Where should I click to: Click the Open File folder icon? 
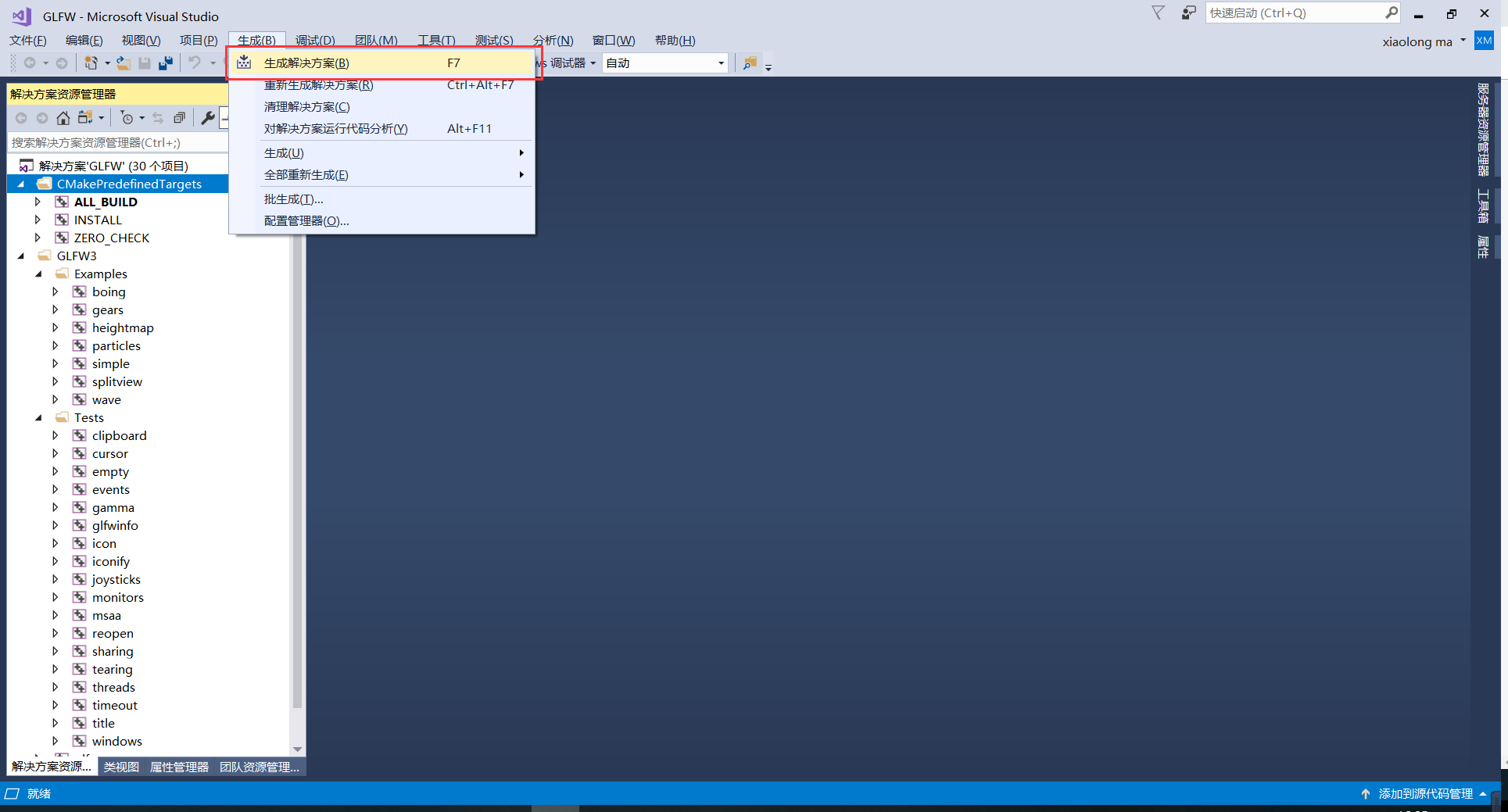124,63
